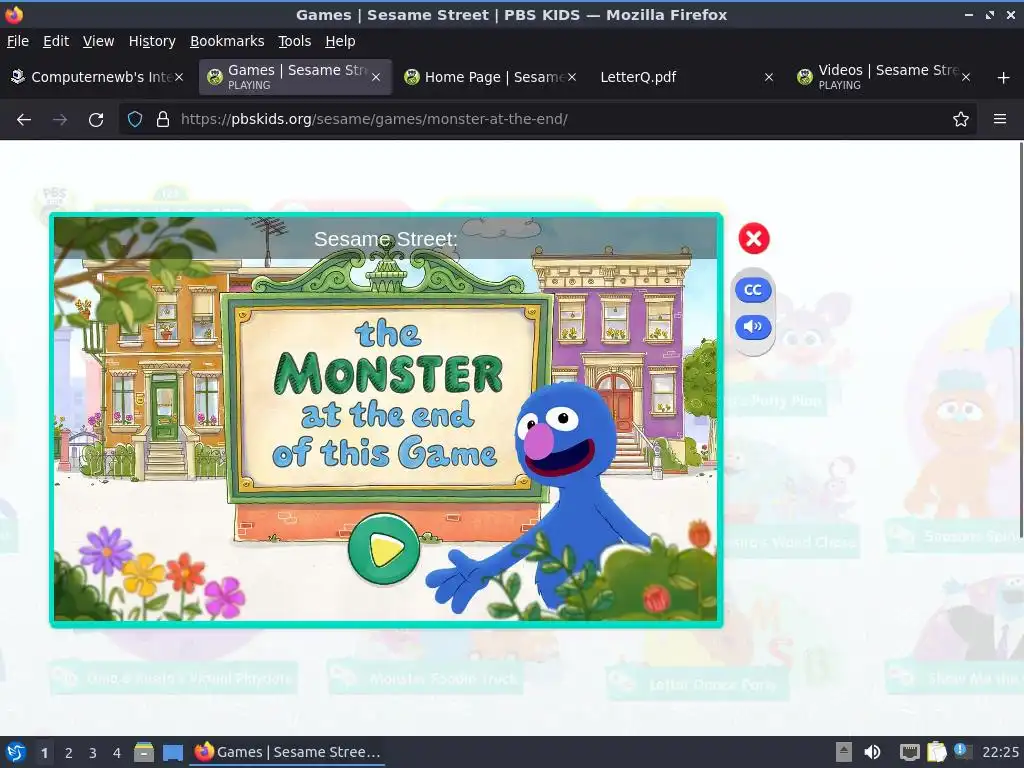Open the File menu
Screen dimensions: 1024x768
pos(18,41)
